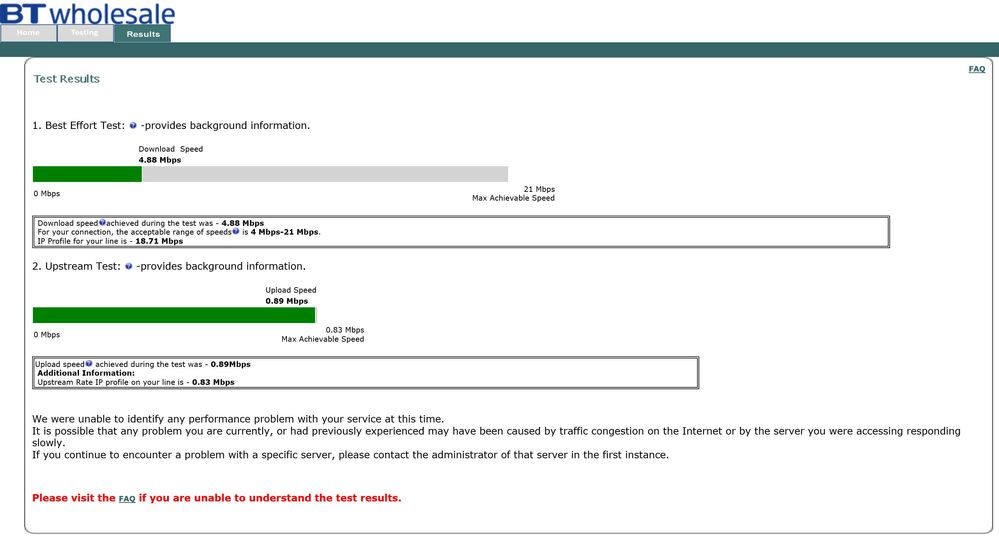The width and height of the screenshot is (999, 539).
Task: Click info icon beside Best Effort Test
Action: click(133, 126)
